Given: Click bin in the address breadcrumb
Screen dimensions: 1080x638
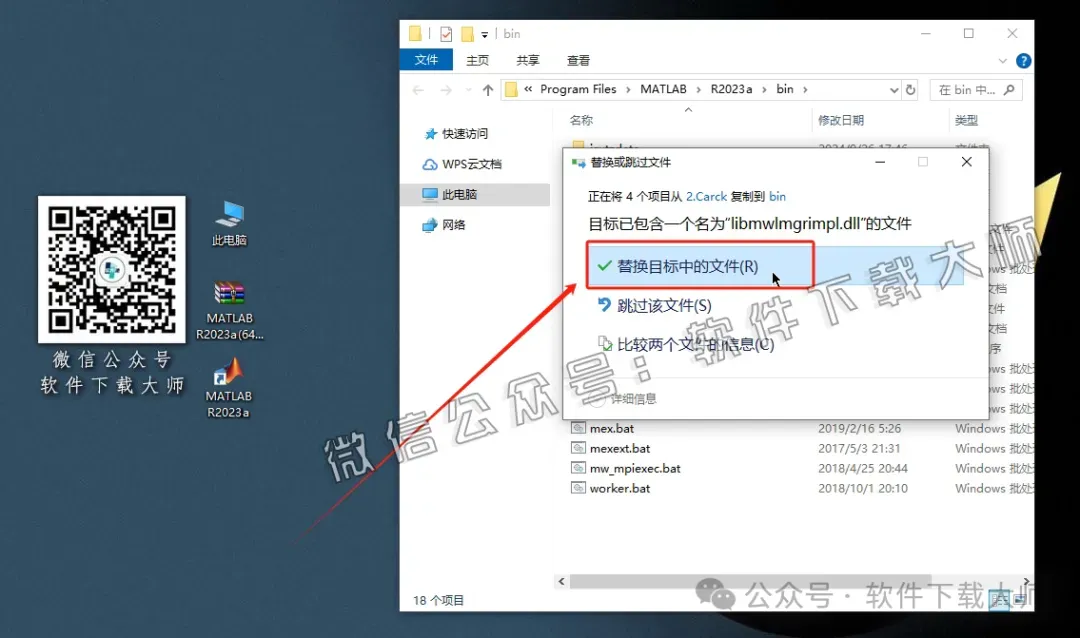Looking at the screenshot, I should pos(785,89).
